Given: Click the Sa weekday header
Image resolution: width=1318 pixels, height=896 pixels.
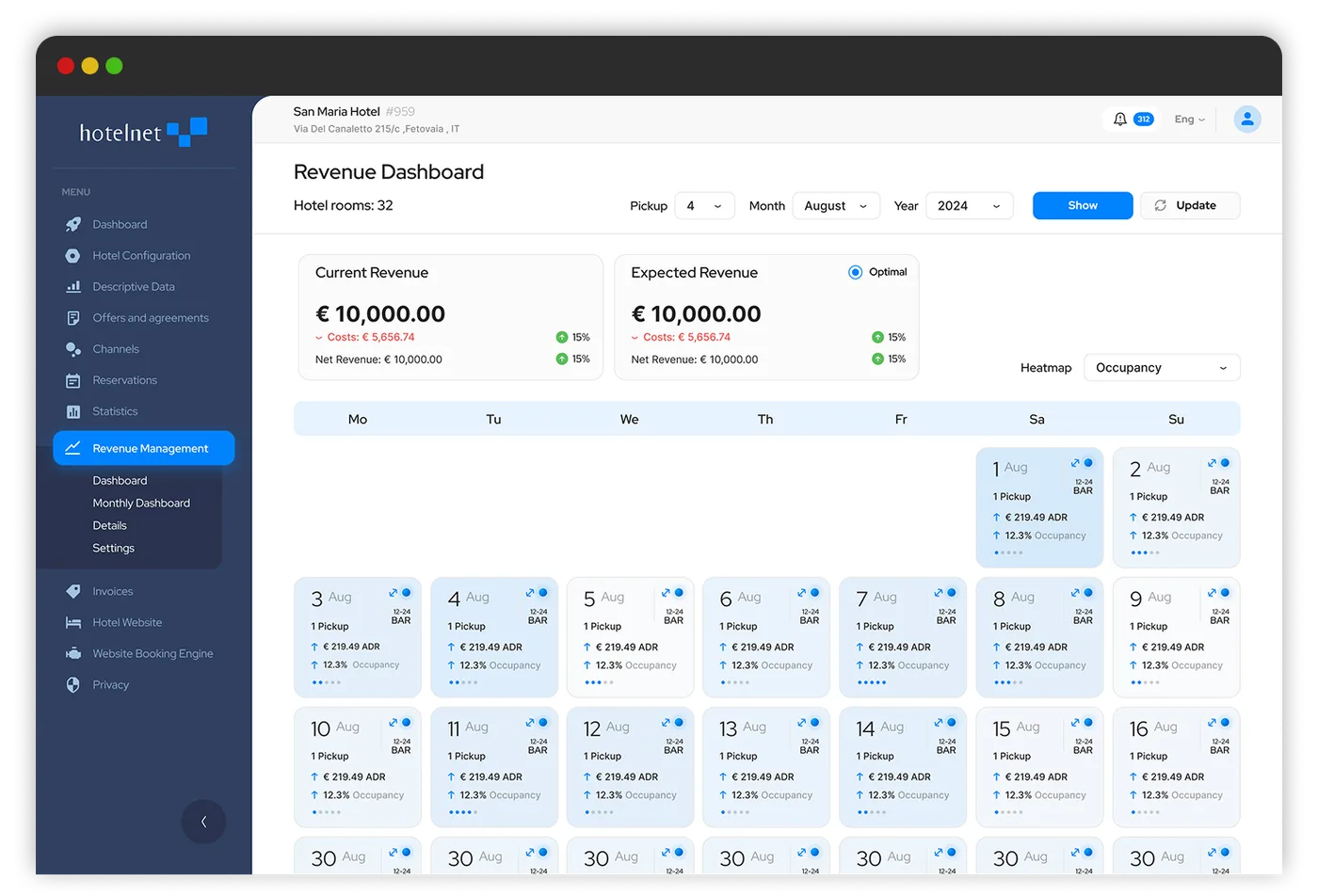Looking at the screenshot, I should (1037, 420).
